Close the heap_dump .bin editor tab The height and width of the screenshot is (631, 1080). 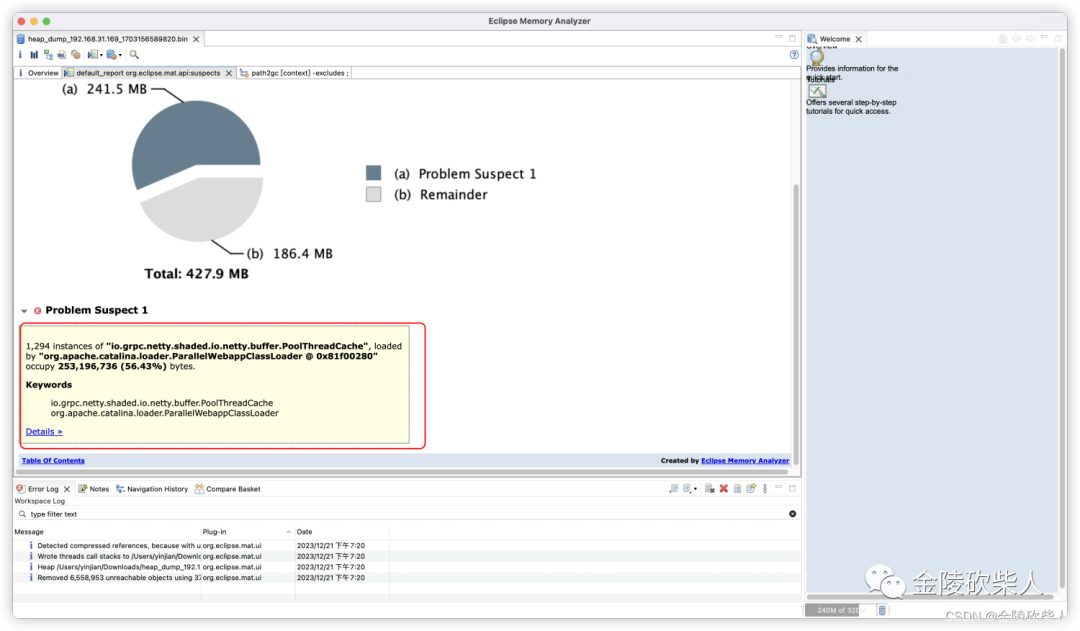pyautogui.click(x=196, y=39)
